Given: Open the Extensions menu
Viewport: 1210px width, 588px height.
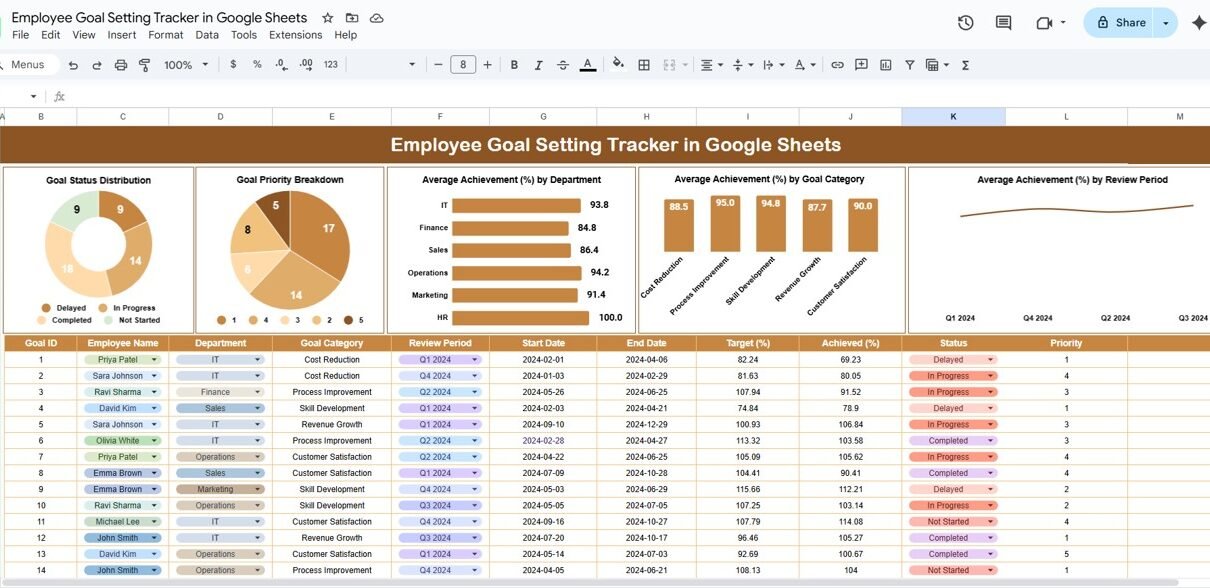Looking at the screenshot, I should (x=295, y=35).
